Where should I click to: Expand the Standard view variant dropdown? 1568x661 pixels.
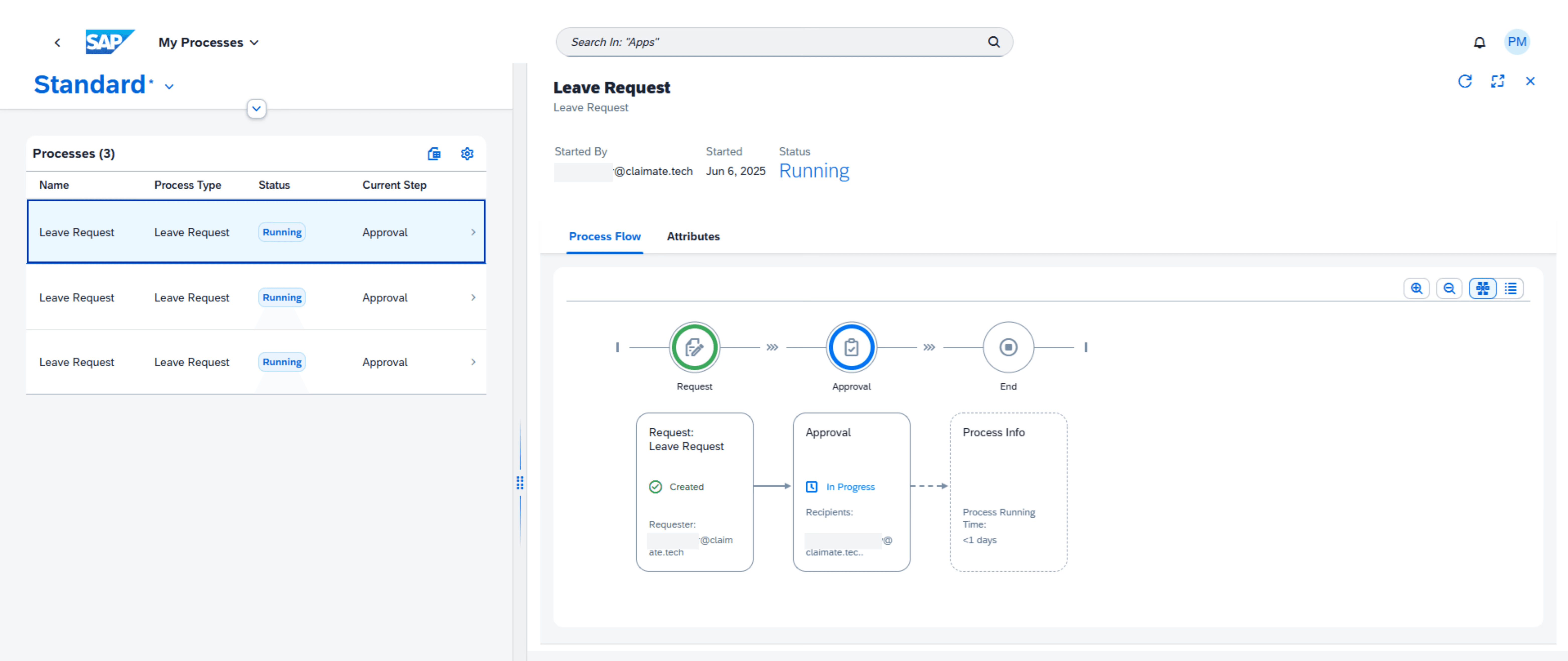(169, 87)
